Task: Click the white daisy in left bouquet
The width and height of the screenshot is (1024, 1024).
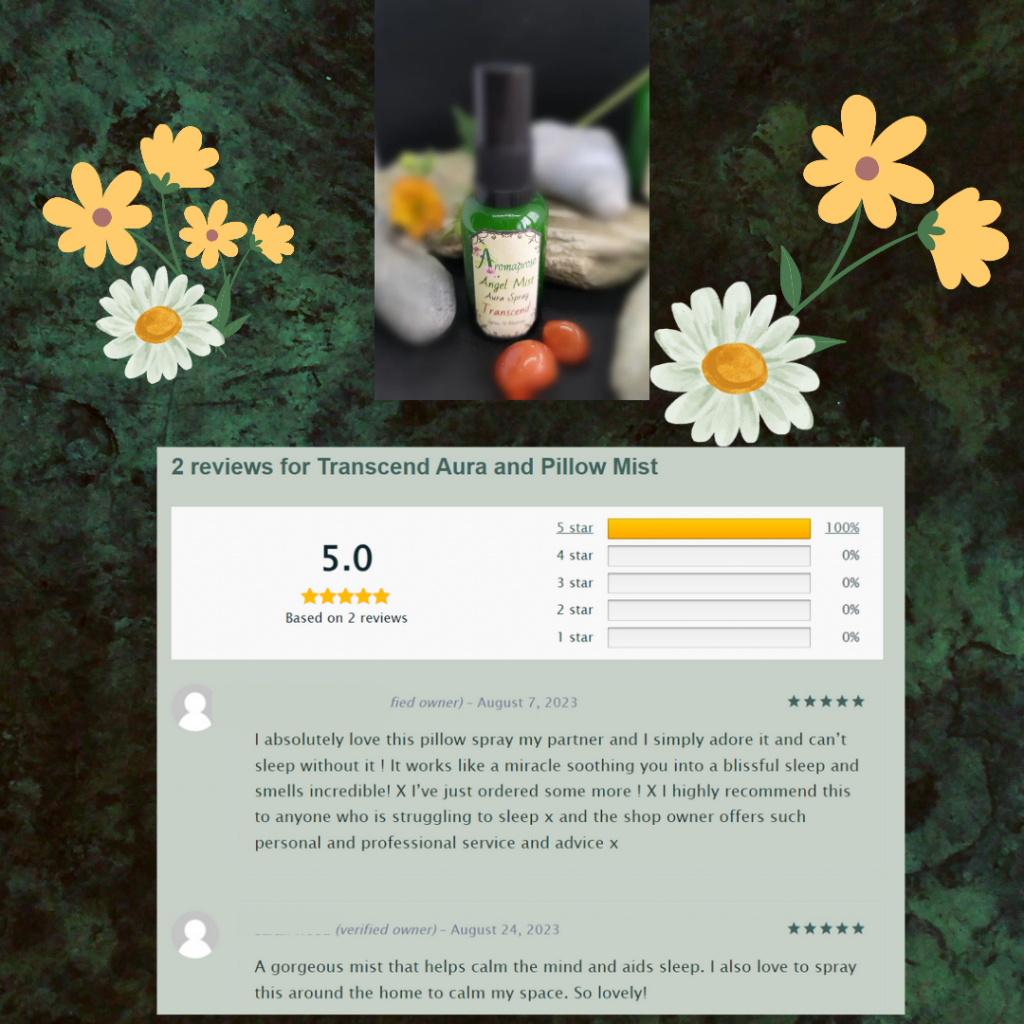Action: click(159, 324)
